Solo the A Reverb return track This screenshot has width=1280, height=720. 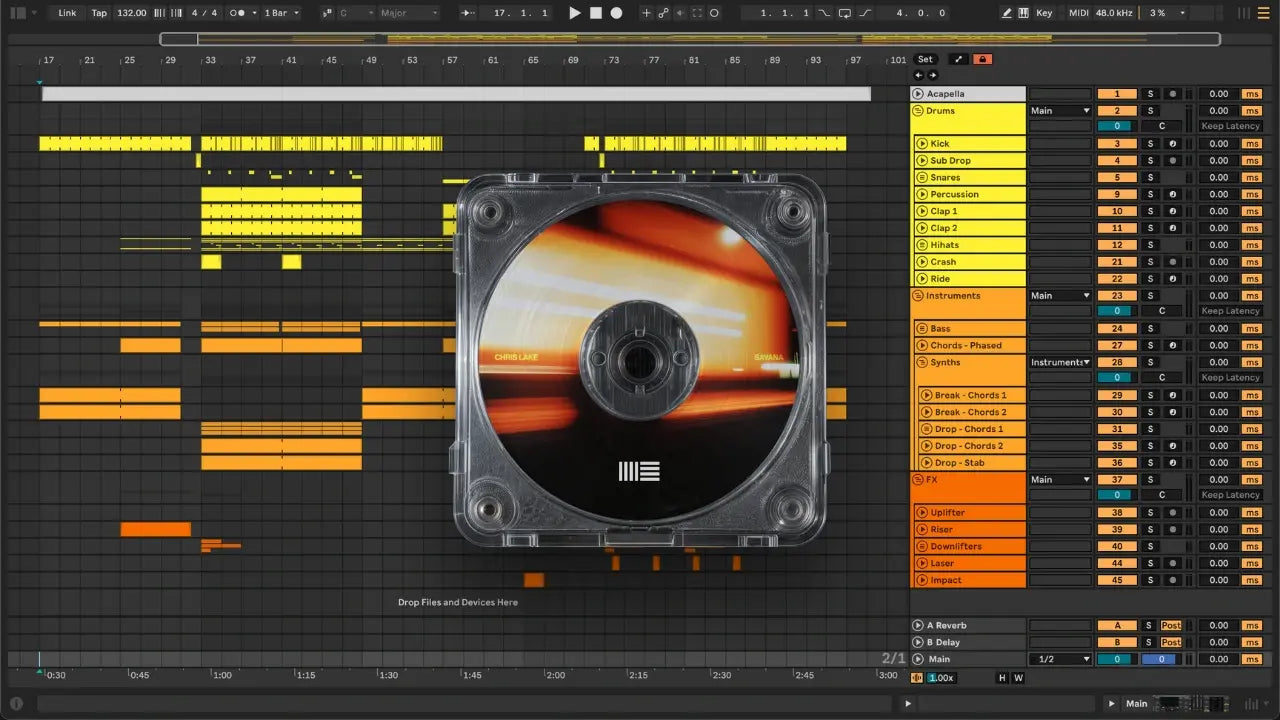[x=1150, y=626]
